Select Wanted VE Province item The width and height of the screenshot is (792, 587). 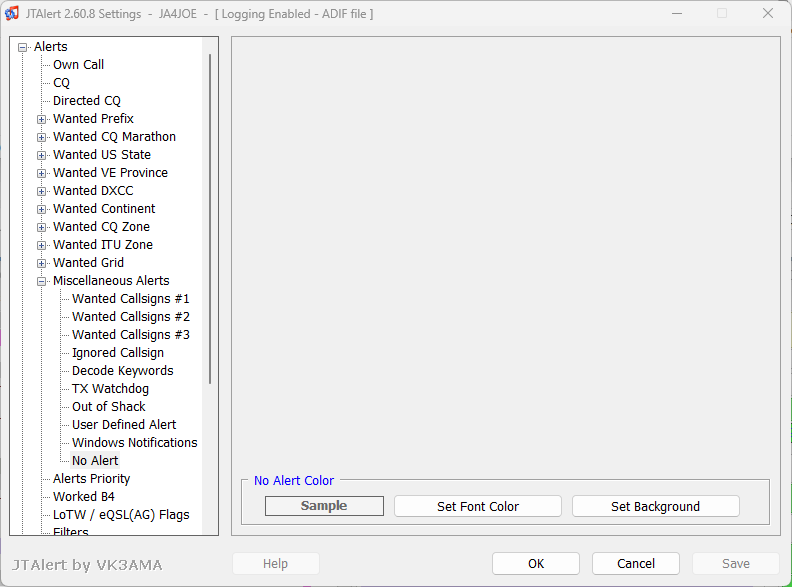(110, 173)
